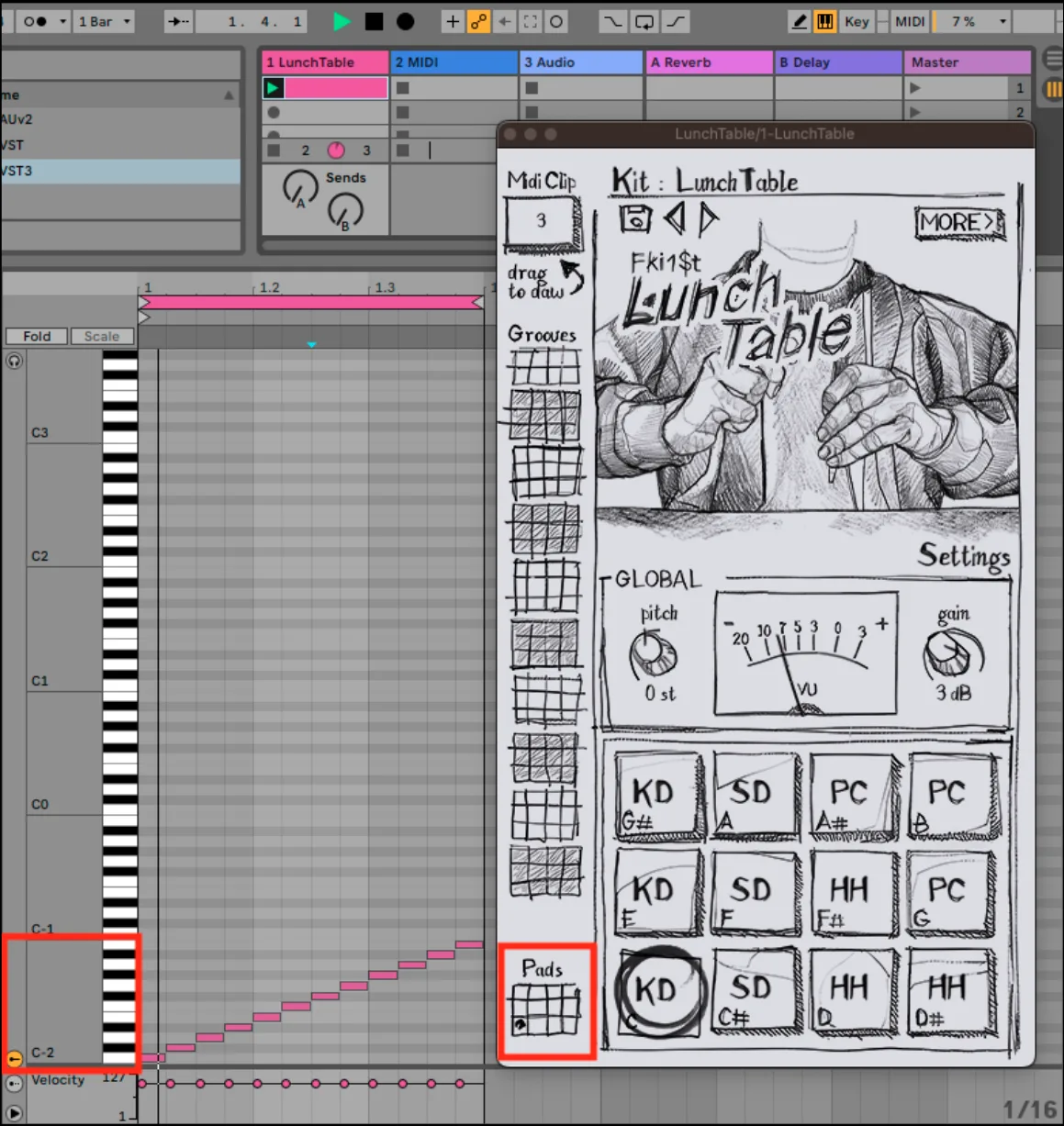
Task: Click the Session Record circle icon
Action: pyautogui.click(x=556, y=21)
